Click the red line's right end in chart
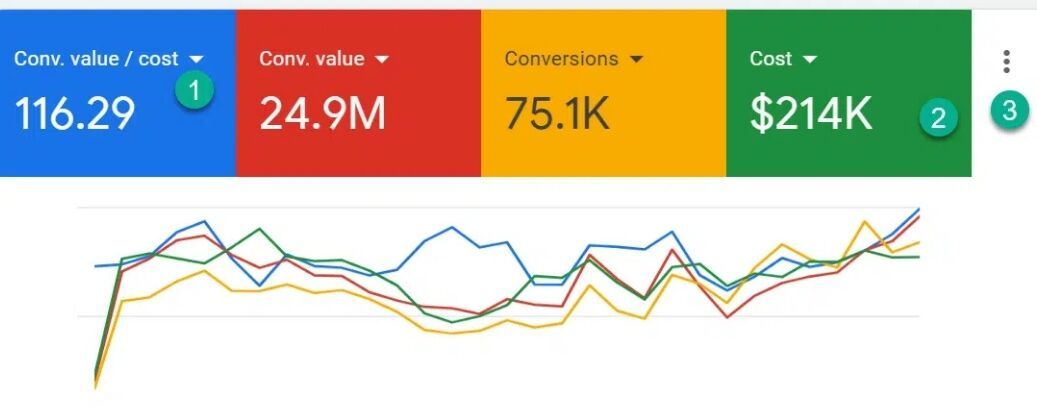This screenshot has width=1037, height=409. [x=918, y=216]
